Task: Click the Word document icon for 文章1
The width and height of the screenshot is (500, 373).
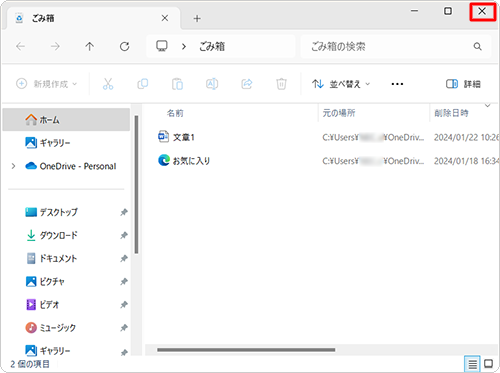Action: tap(163, 137)
